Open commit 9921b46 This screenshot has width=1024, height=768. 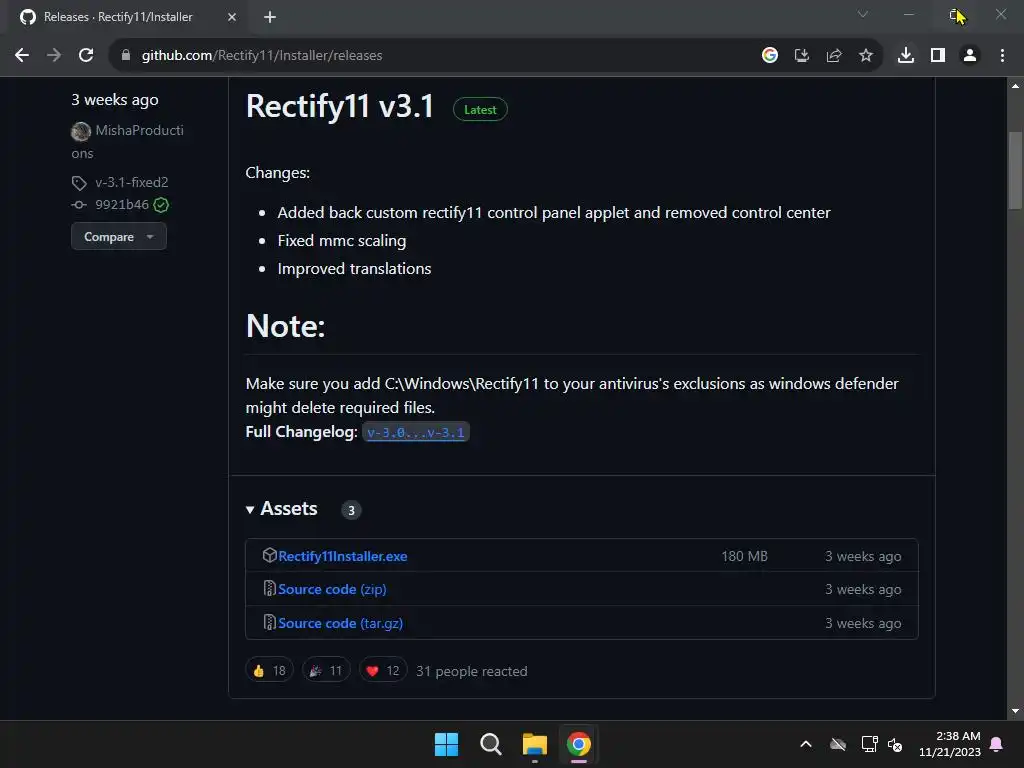point(122,204)
